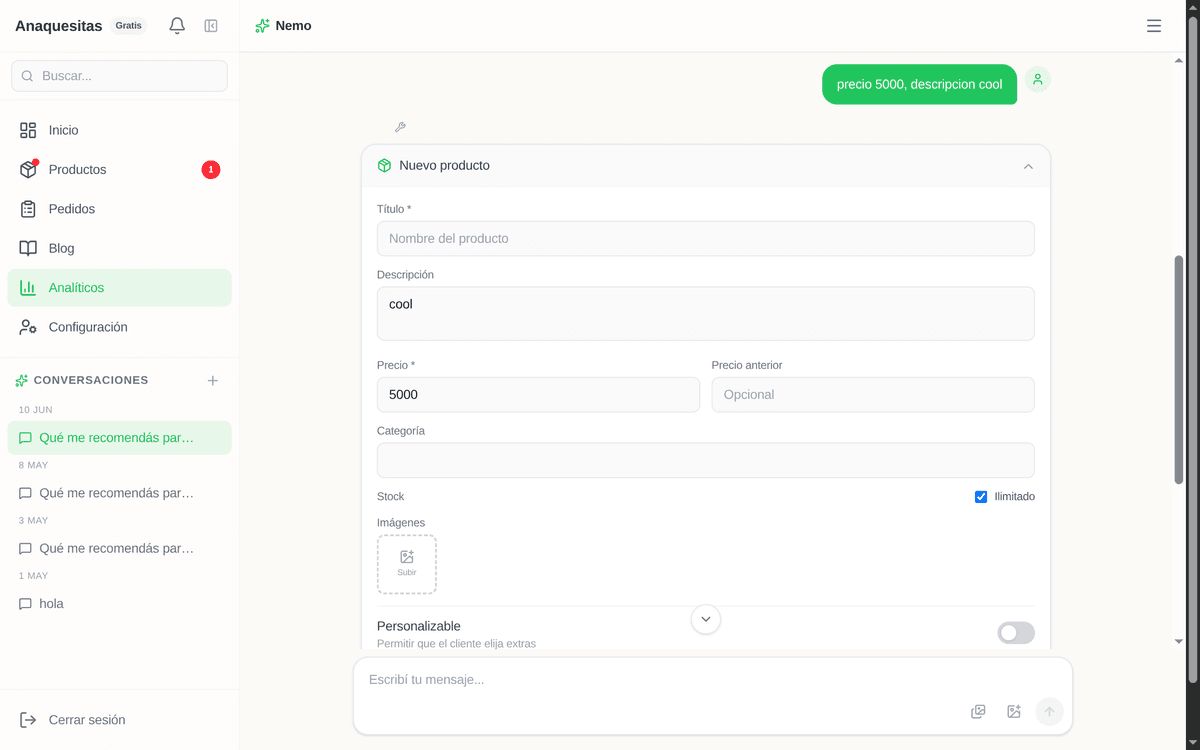Image resolution: width=1200 pixels, height=750 pixels.
Task: Click the Precio anterior field
Action: (873, 395)
